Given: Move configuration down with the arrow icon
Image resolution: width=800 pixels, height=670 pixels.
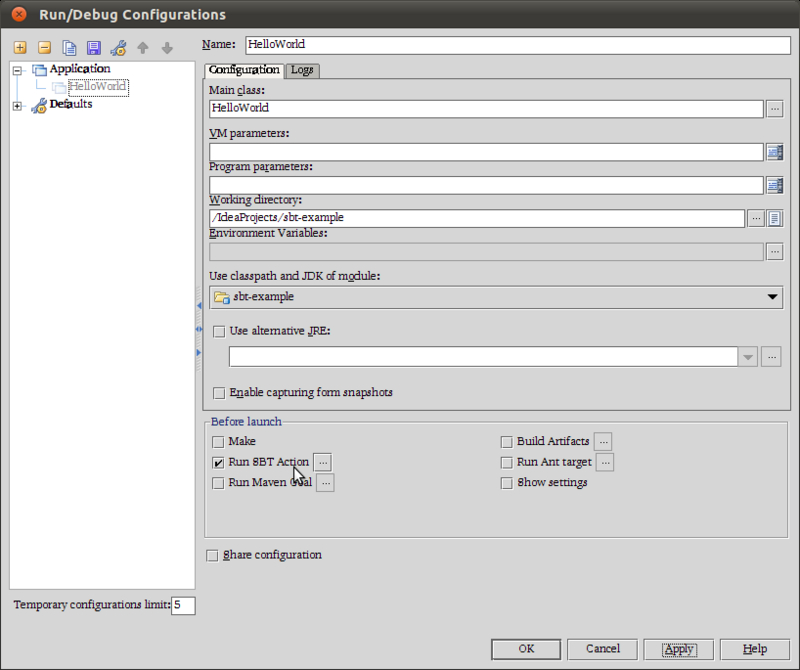Looking at the screenshot, I should pyautogui.click(x=167, y=47).
